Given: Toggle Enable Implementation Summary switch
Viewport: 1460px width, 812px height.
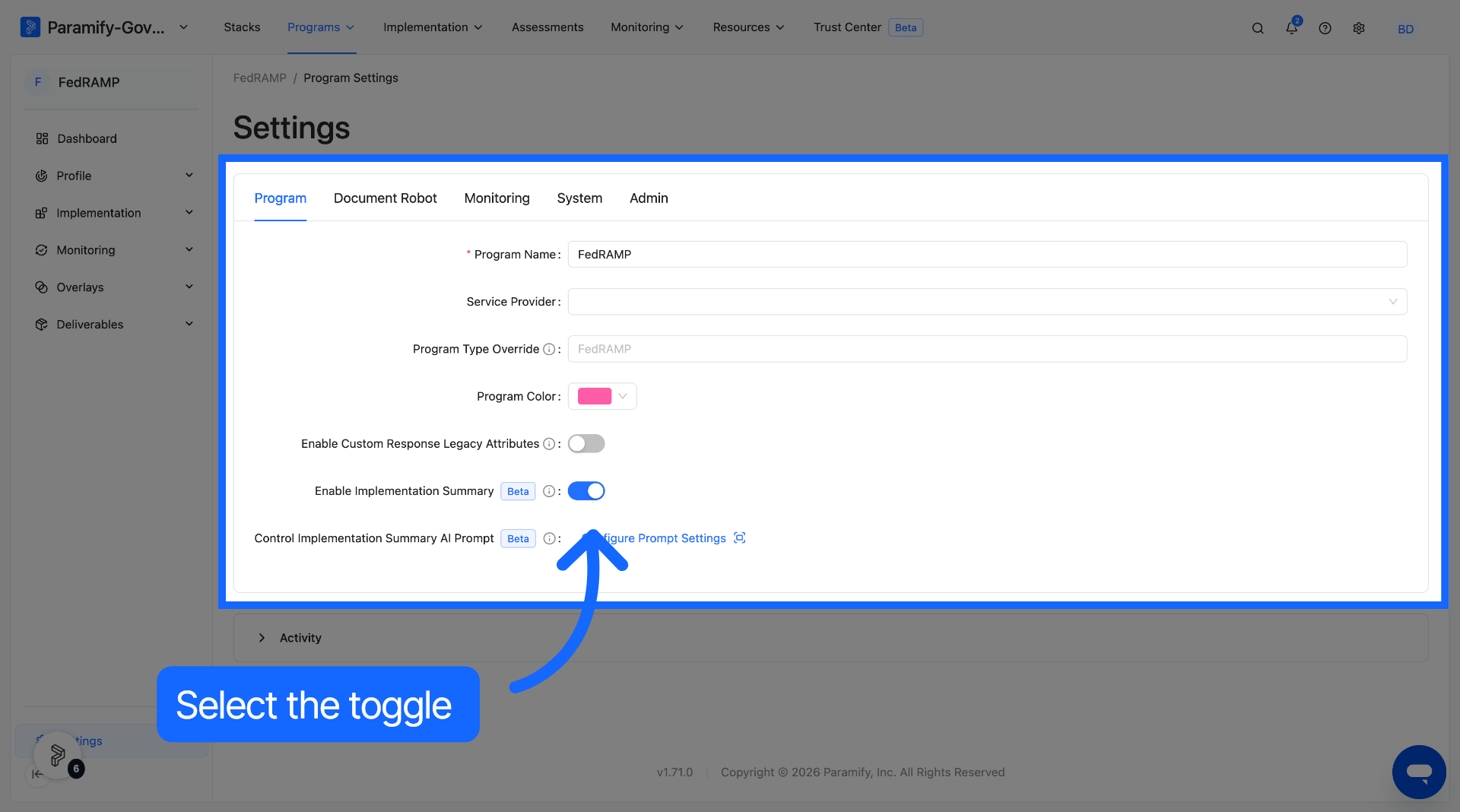Looking at the screenshot, I should pyautogui.click(x=586, y=491).
